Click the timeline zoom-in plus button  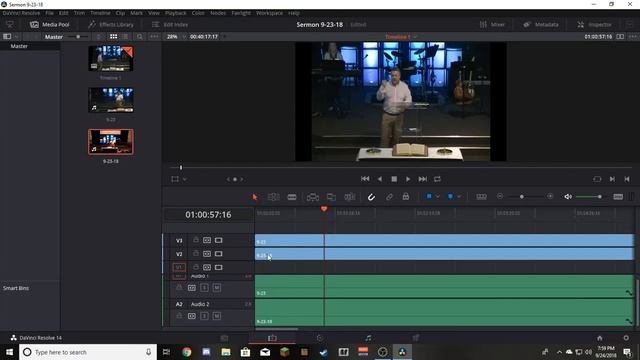pyautogui.click(x=550, y=197)
